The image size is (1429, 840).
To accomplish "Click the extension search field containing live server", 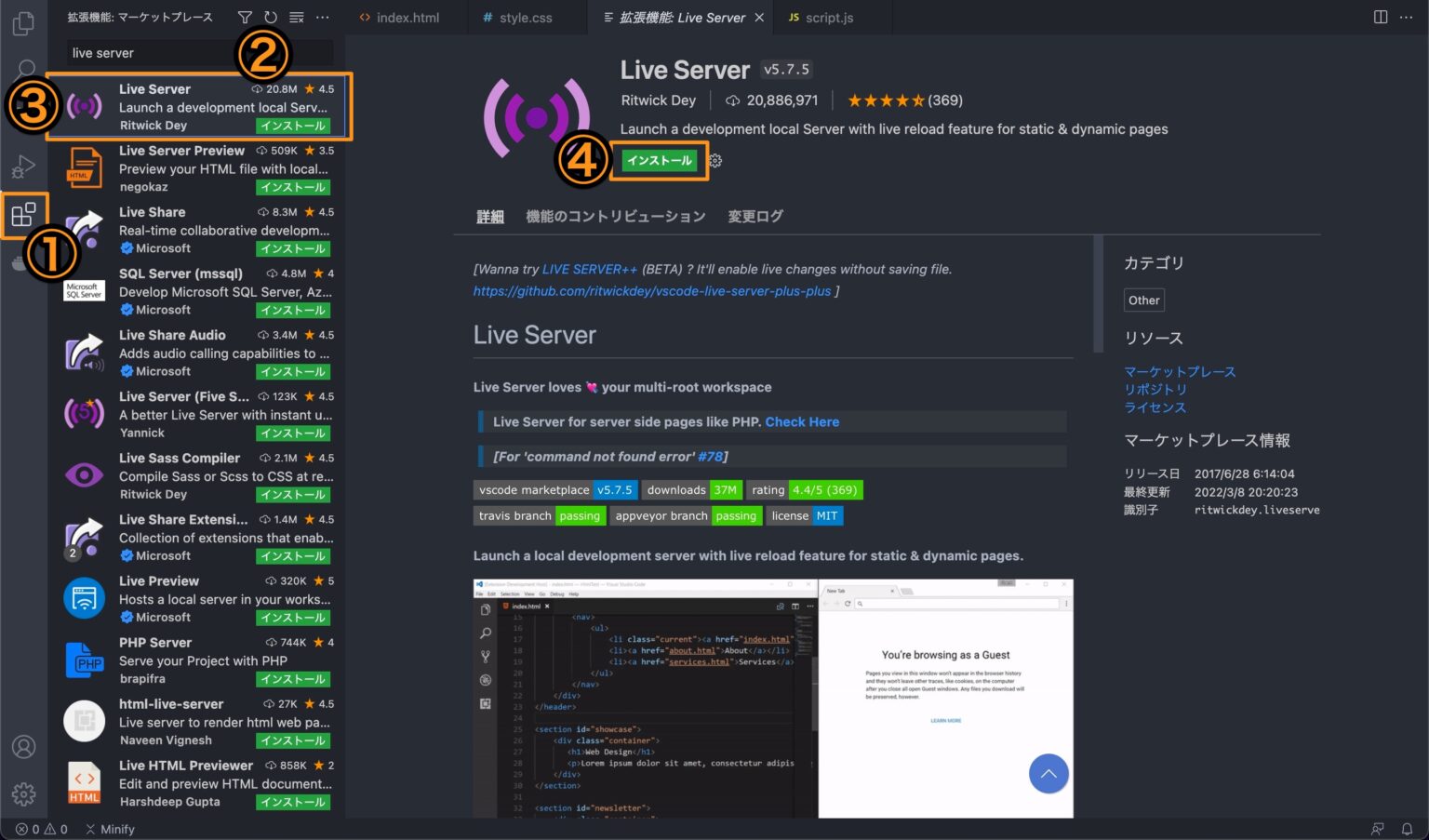I will (x=195, y=53).
